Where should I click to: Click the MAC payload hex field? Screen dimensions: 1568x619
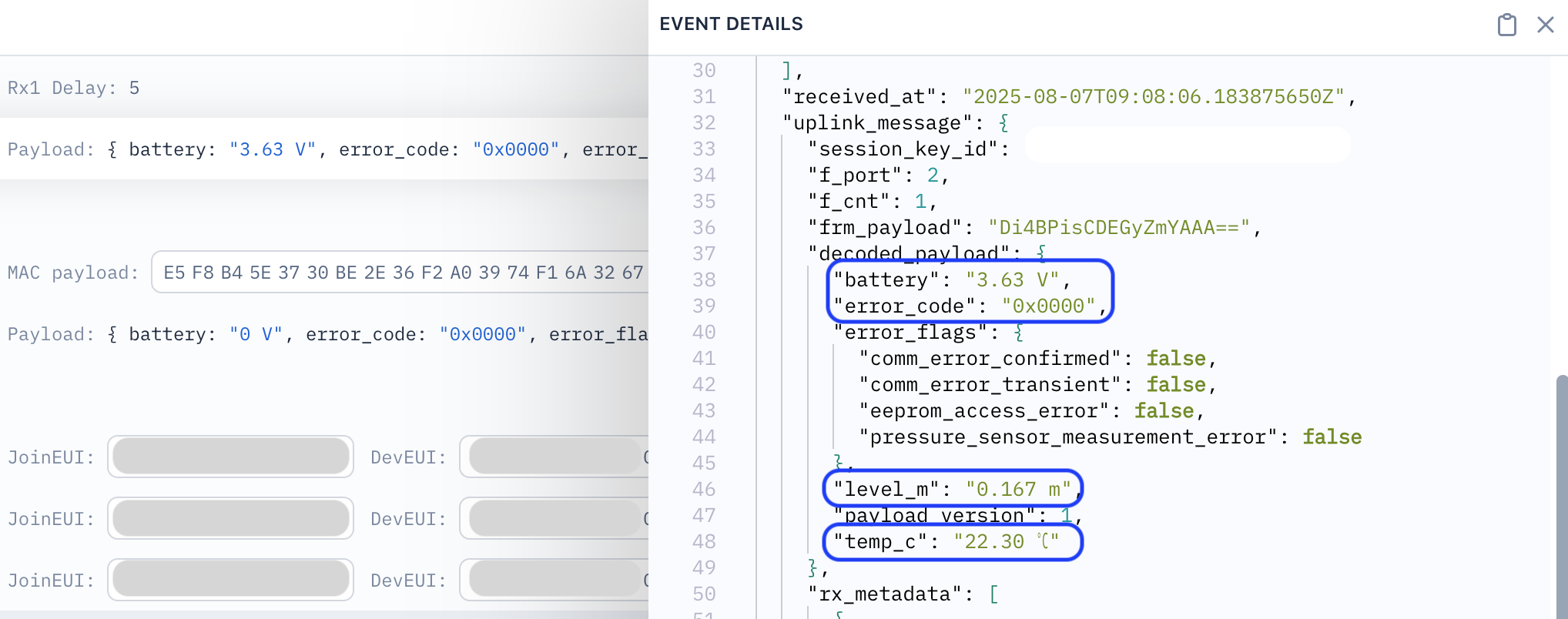[x=400, y=273]
